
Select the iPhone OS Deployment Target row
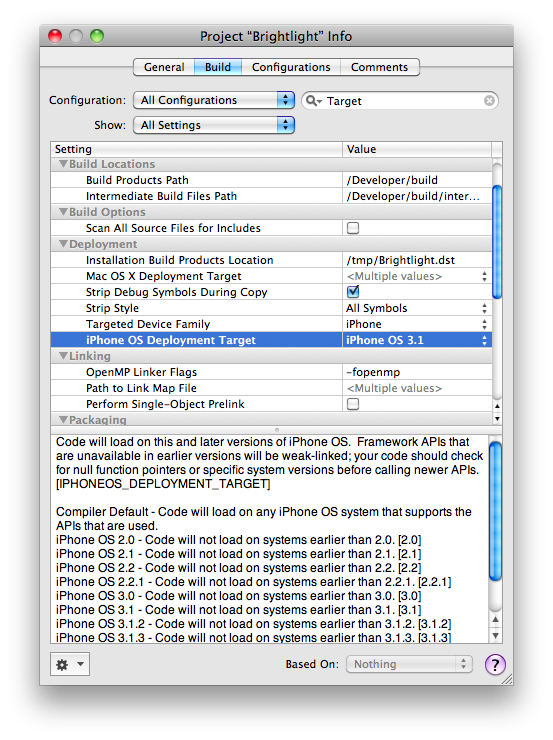[x=271, y=340]
